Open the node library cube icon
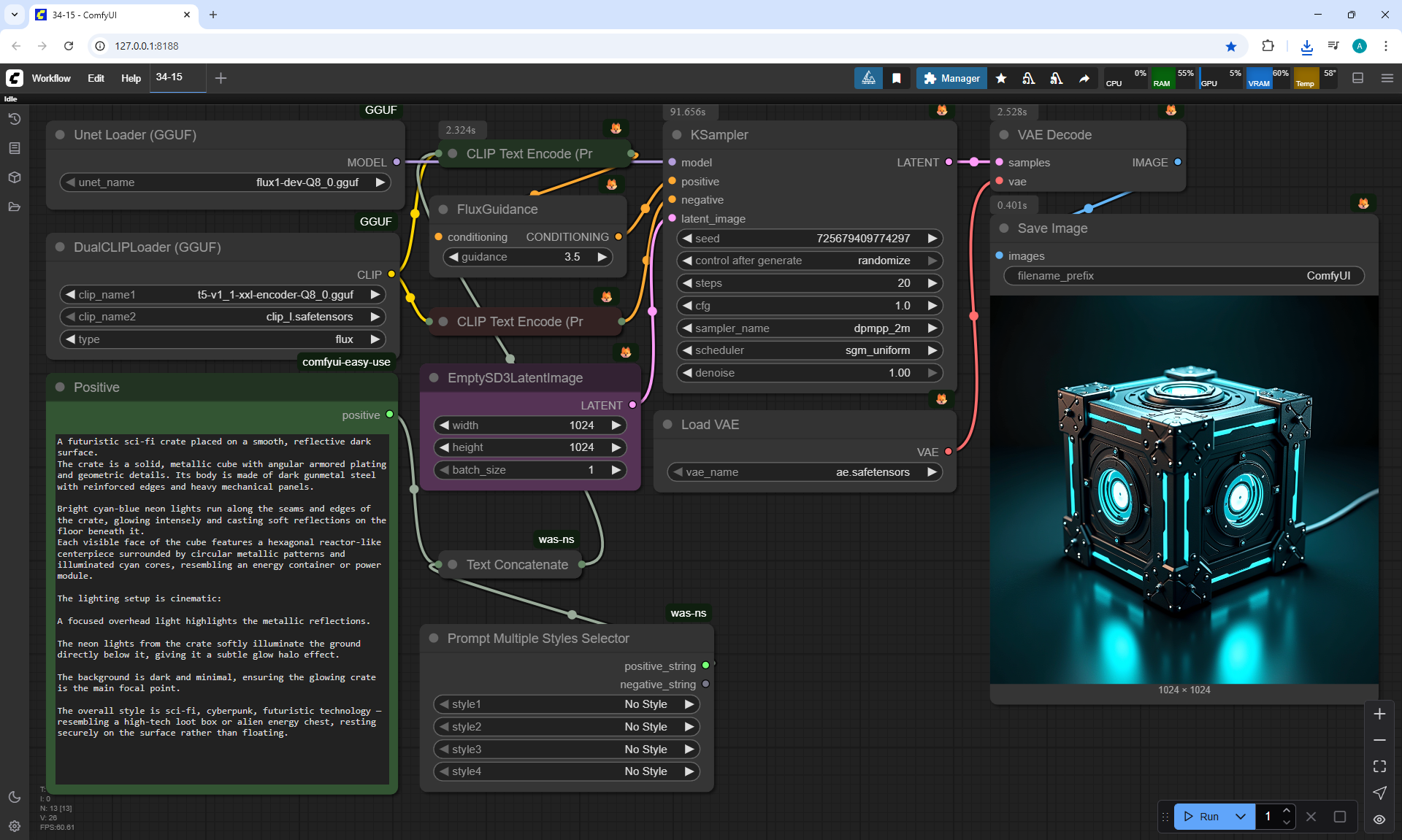The image size is (1402, 840). [x=14, y=177]
